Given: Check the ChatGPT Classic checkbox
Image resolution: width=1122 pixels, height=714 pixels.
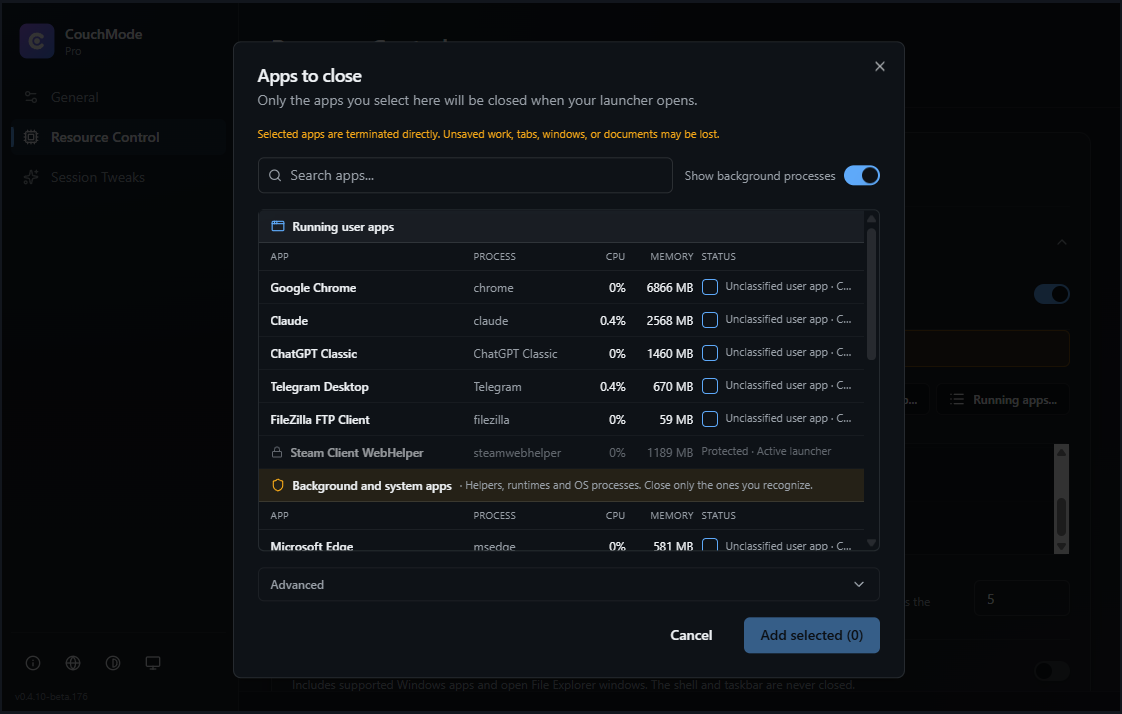Looking at the screenshot, I should point(710,353).
